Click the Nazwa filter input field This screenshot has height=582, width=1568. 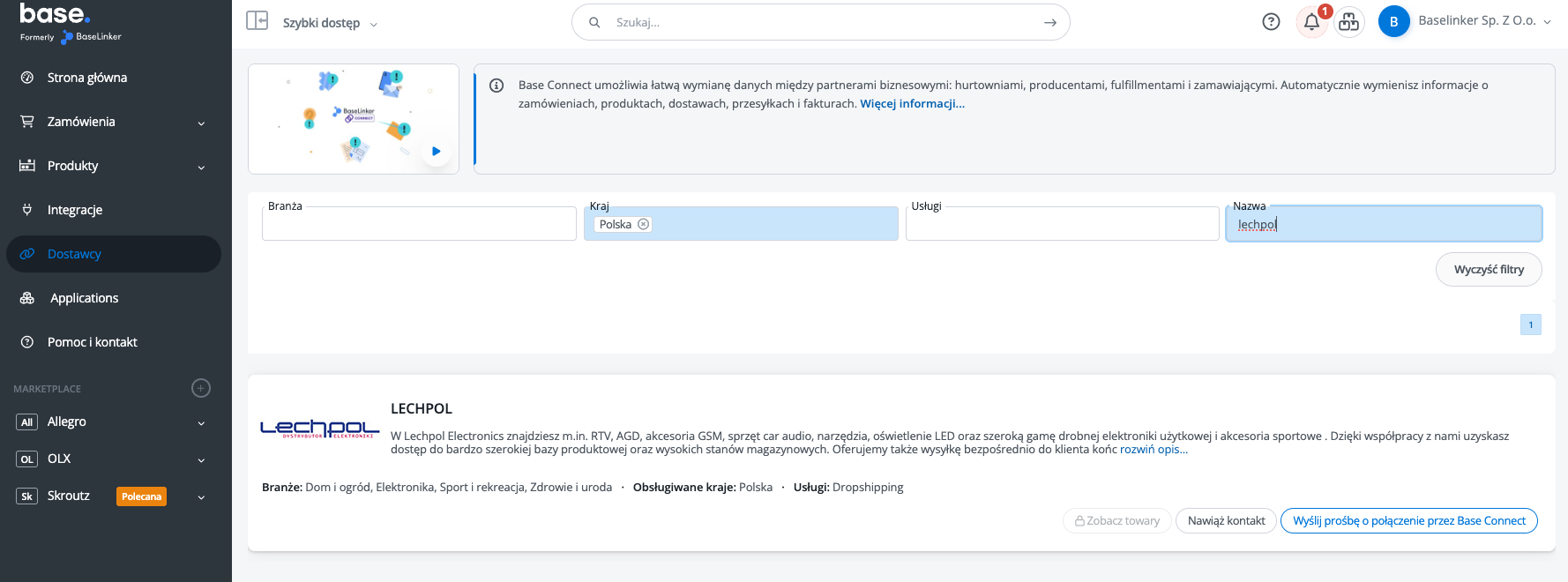(x=1384, y=224)
